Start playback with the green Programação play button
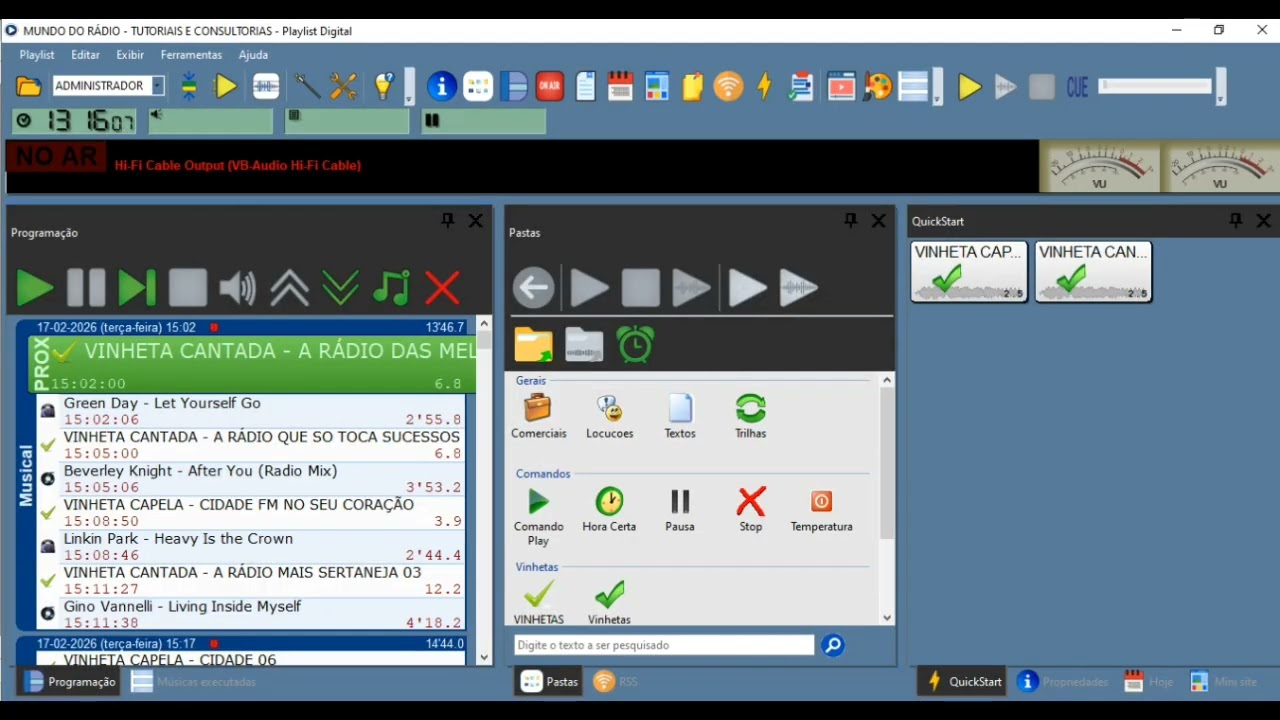 tap(35, 288)
